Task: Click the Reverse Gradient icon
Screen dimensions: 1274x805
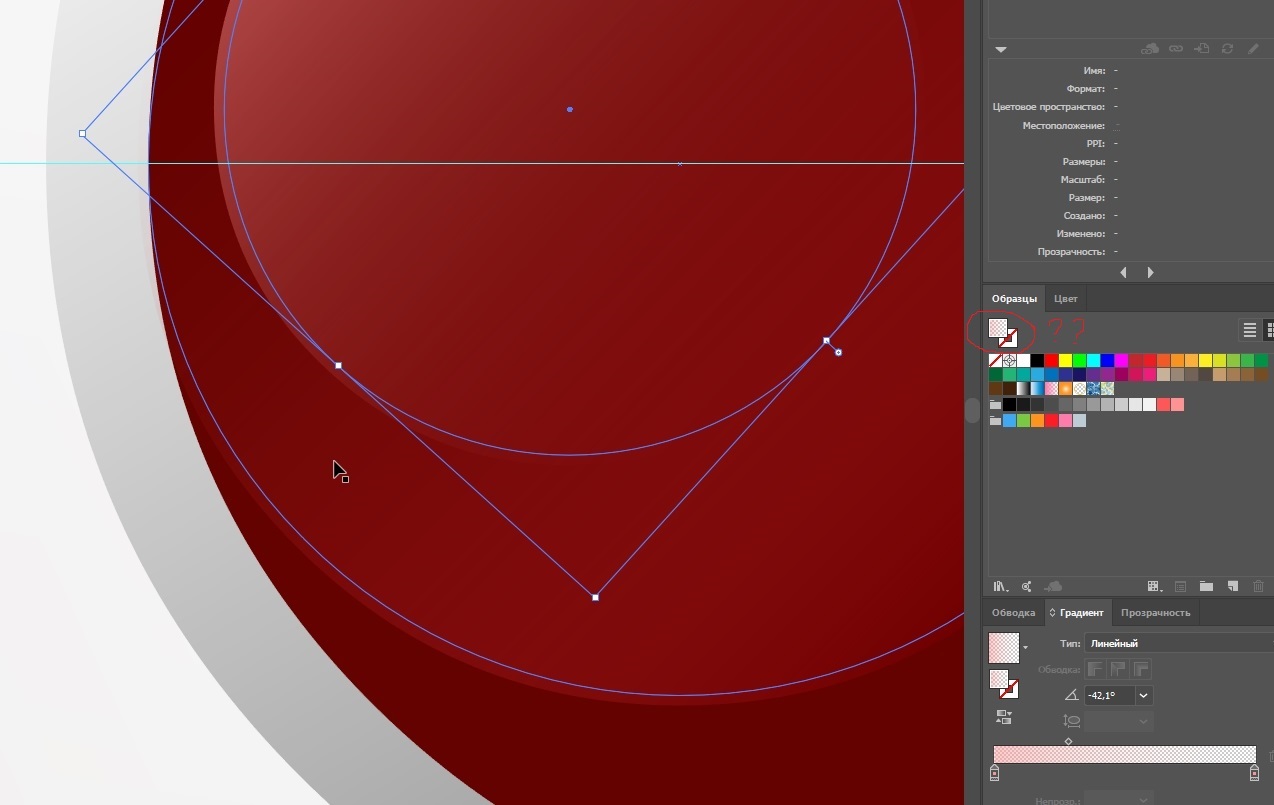Action: click(x=1003, y=717)
